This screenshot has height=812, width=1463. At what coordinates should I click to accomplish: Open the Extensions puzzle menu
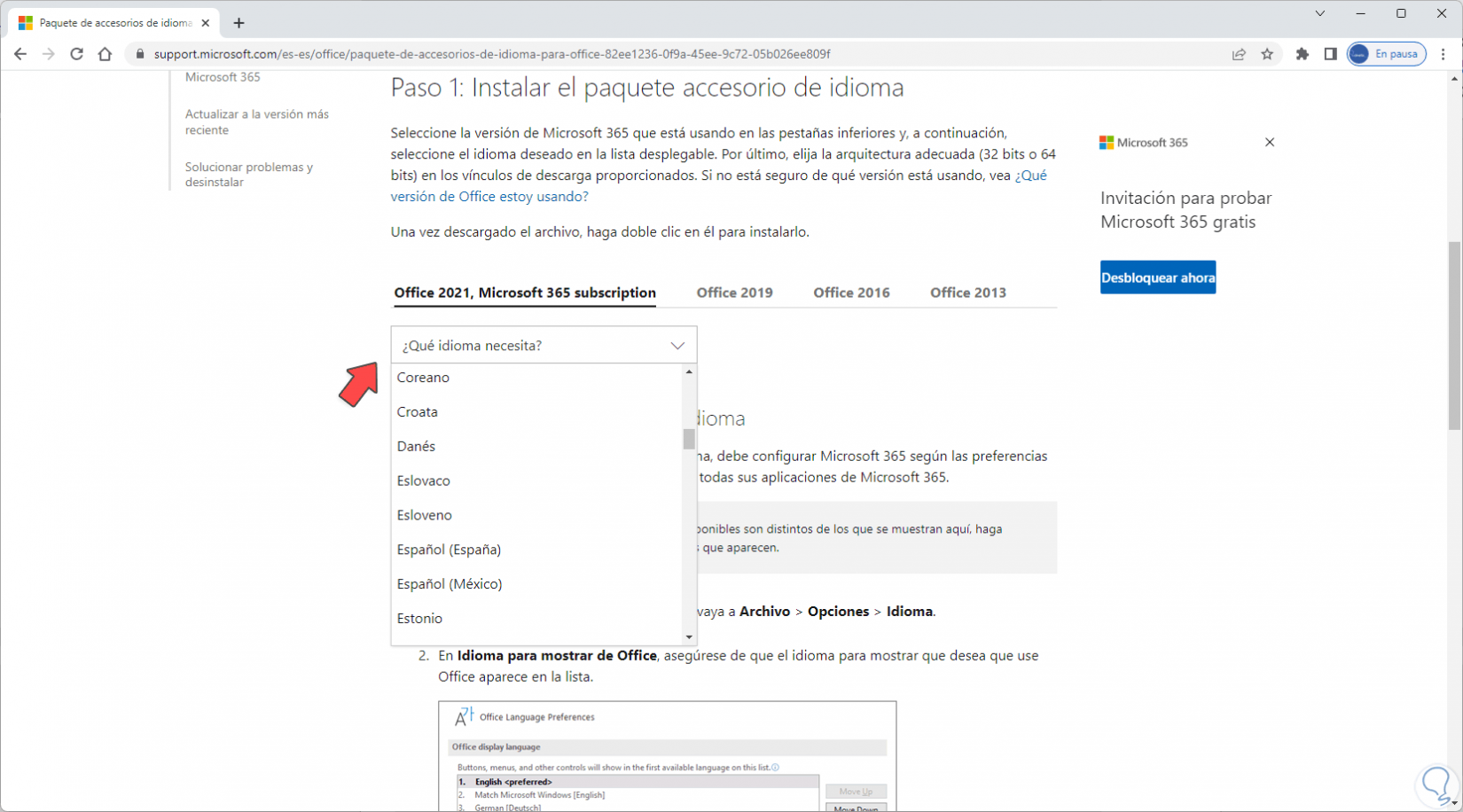pyautogui.click(x=1302, y=54)
